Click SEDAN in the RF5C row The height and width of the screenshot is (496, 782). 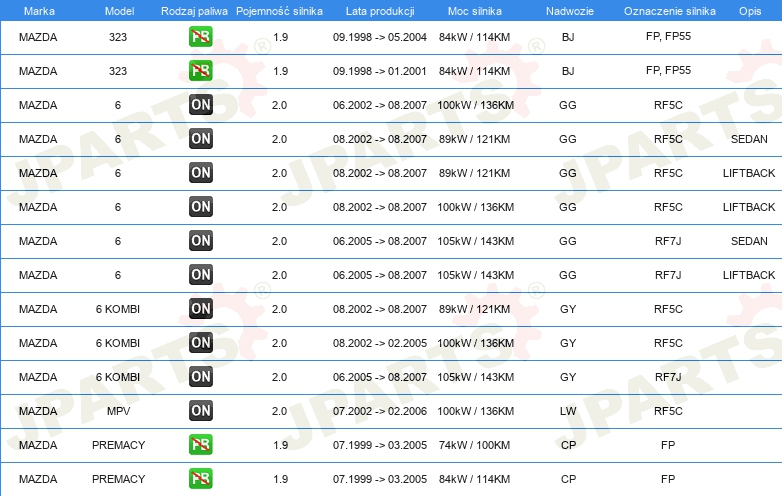pyautogui.click(x=749, y=139)
